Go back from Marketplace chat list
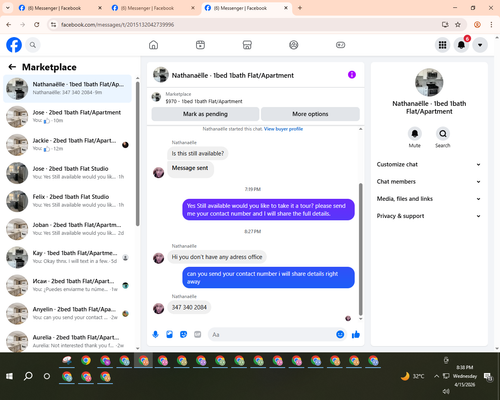The width and height of the screenshot is (500, 400). [x=12, y=67]
